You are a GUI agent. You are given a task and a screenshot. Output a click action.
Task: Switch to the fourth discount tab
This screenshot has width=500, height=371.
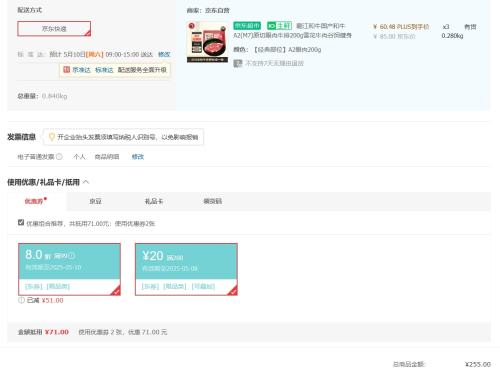tap(213, 201)
